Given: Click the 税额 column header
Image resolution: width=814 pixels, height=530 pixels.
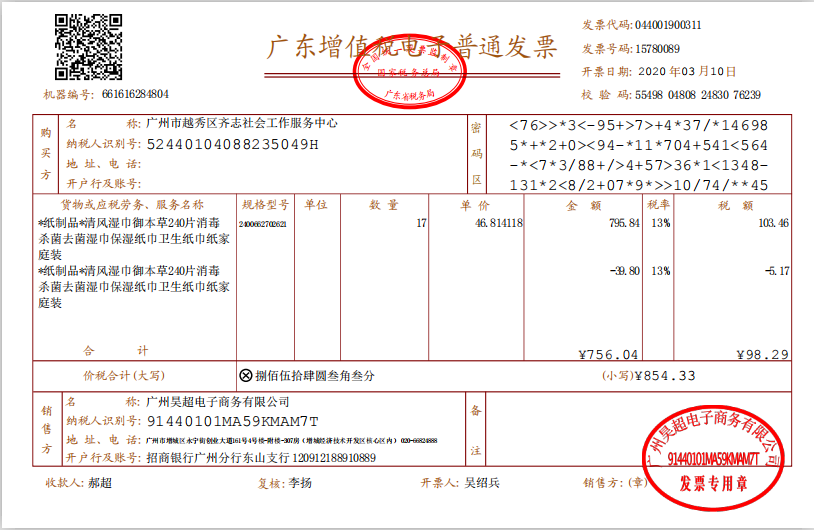Looking at the screenshot, I should [x=736, y=206].
